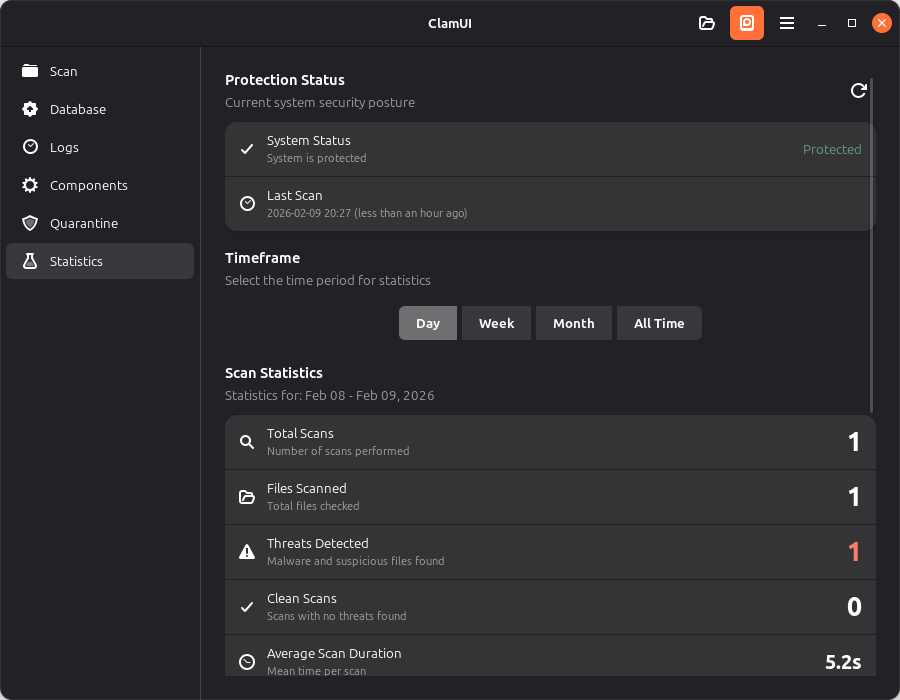Image resolution: width=900 pixels, height=700 pixels.
Task: Maximize the ClamUI window
Action: click(x=852, y=23)
